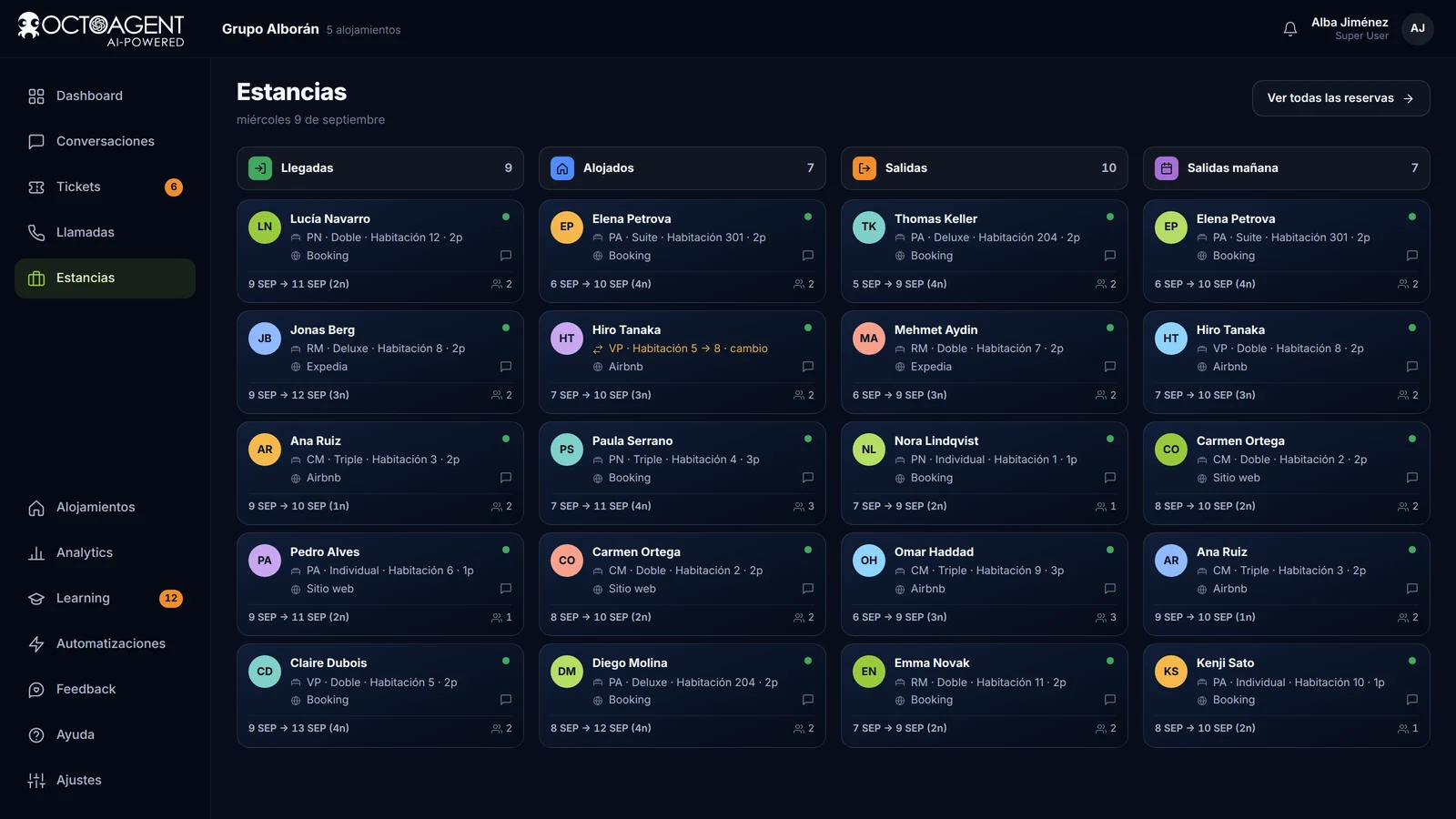Screen dimensions: 1456x819
Task: Open Claire Dubois arrival card
Action: [380, 695]
